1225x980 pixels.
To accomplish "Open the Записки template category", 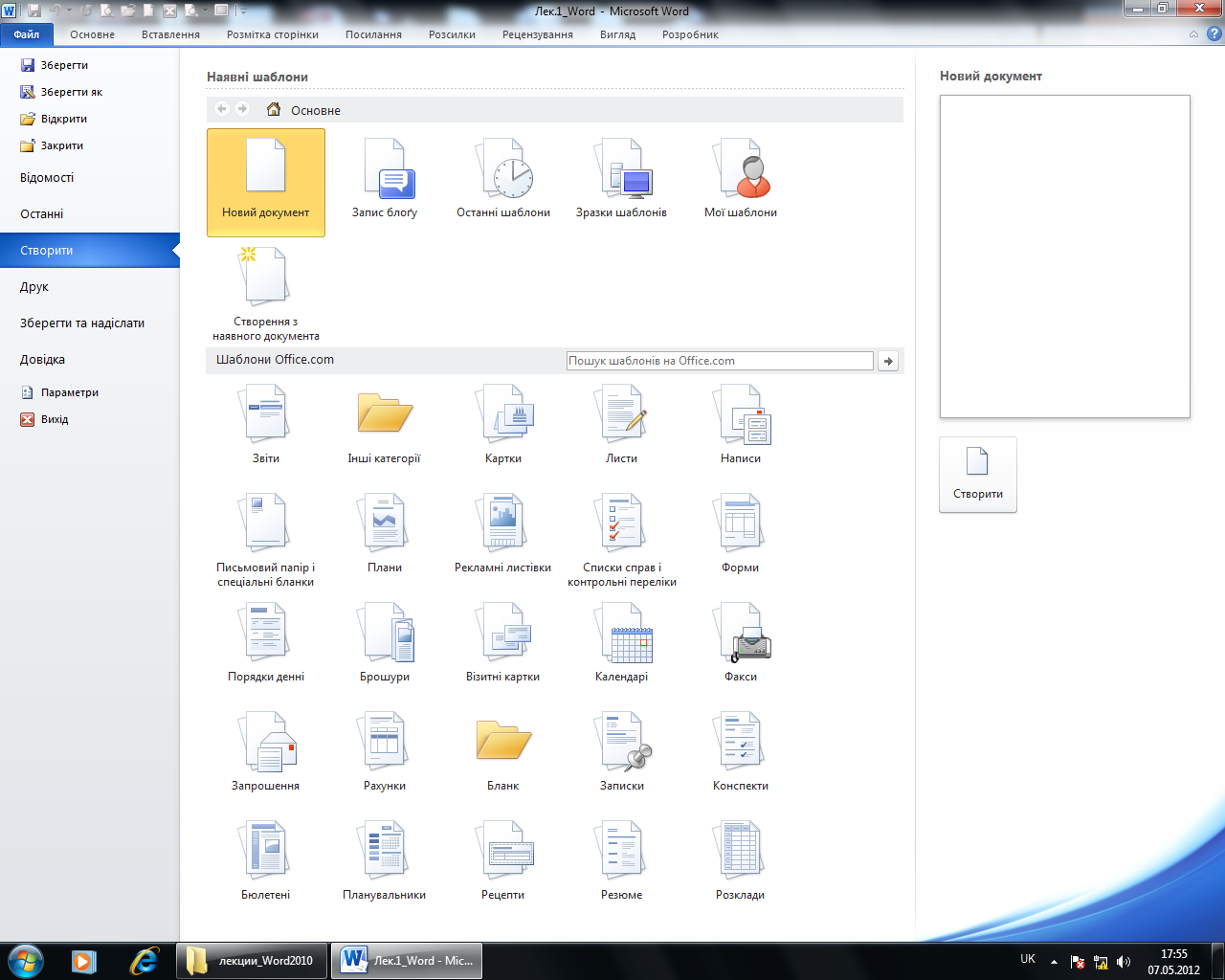I will (x=622, y=751).
